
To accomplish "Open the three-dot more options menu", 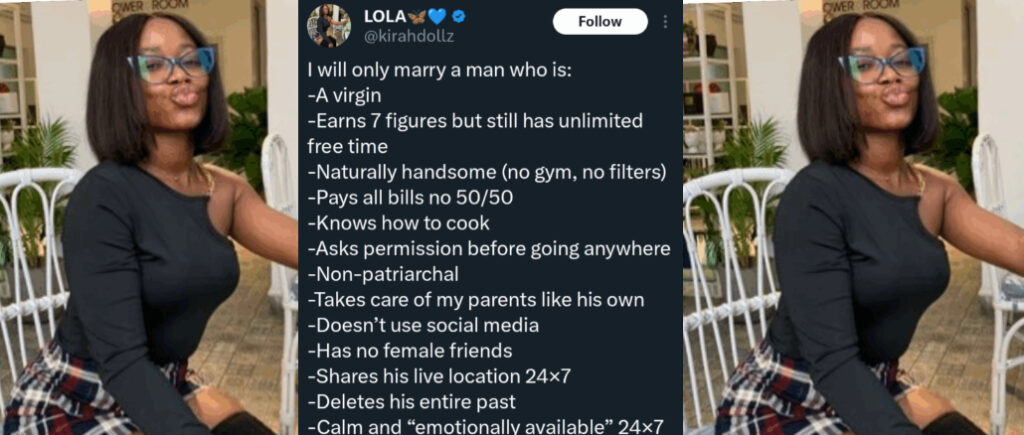I will [x=664, y=21].
